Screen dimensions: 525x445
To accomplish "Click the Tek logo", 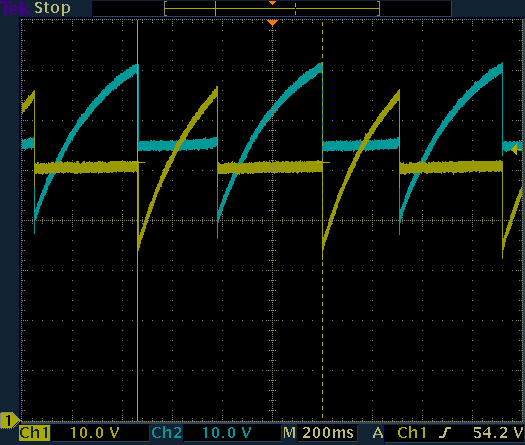I will pyautogui.click(x=15, y=8).
